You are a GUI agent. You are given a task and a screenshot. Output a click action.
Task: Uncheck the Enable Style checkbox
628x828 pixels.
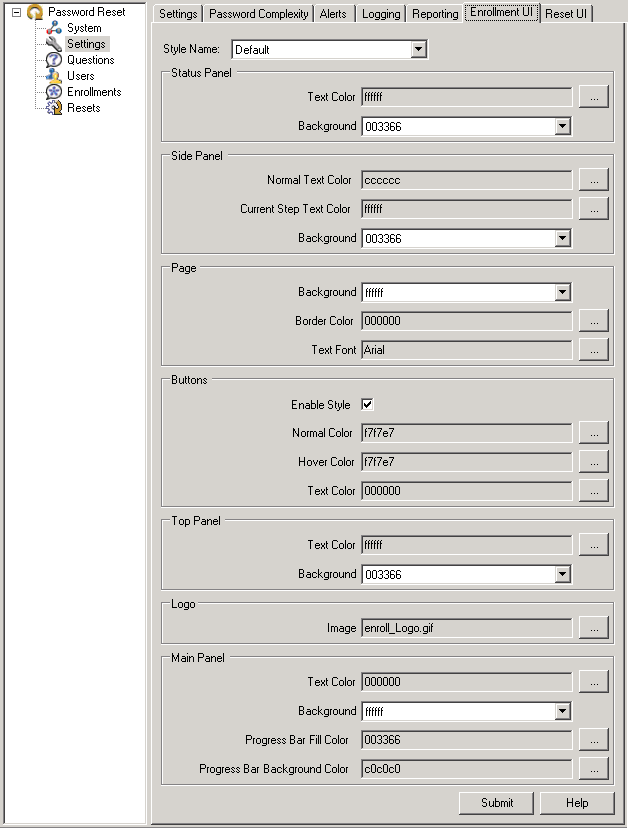click(x=367, y=404)
